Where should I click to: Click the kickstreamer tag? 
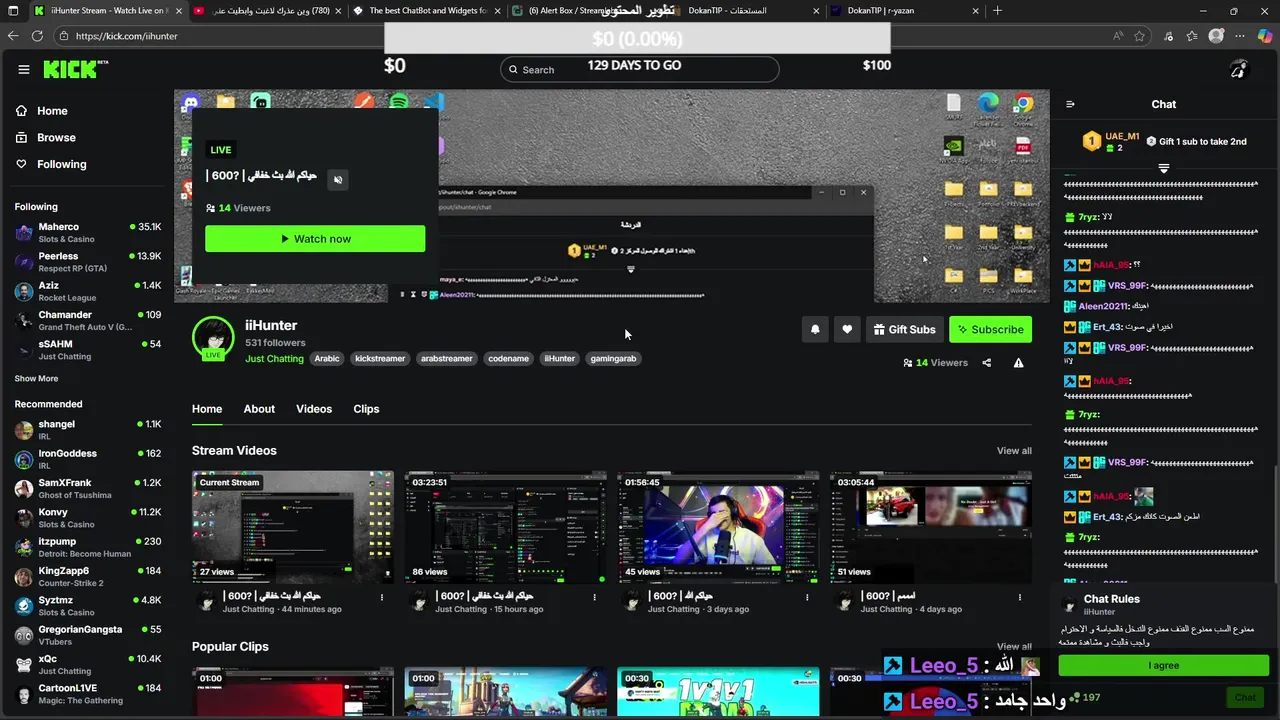[x=380, y=358]
